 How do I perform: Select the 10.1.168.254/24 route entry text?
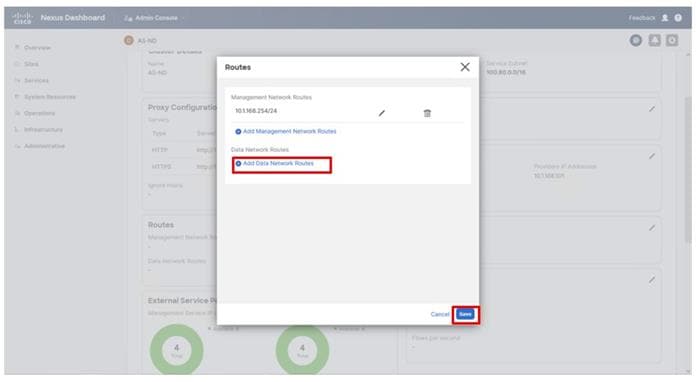click(x=256, y=111)
